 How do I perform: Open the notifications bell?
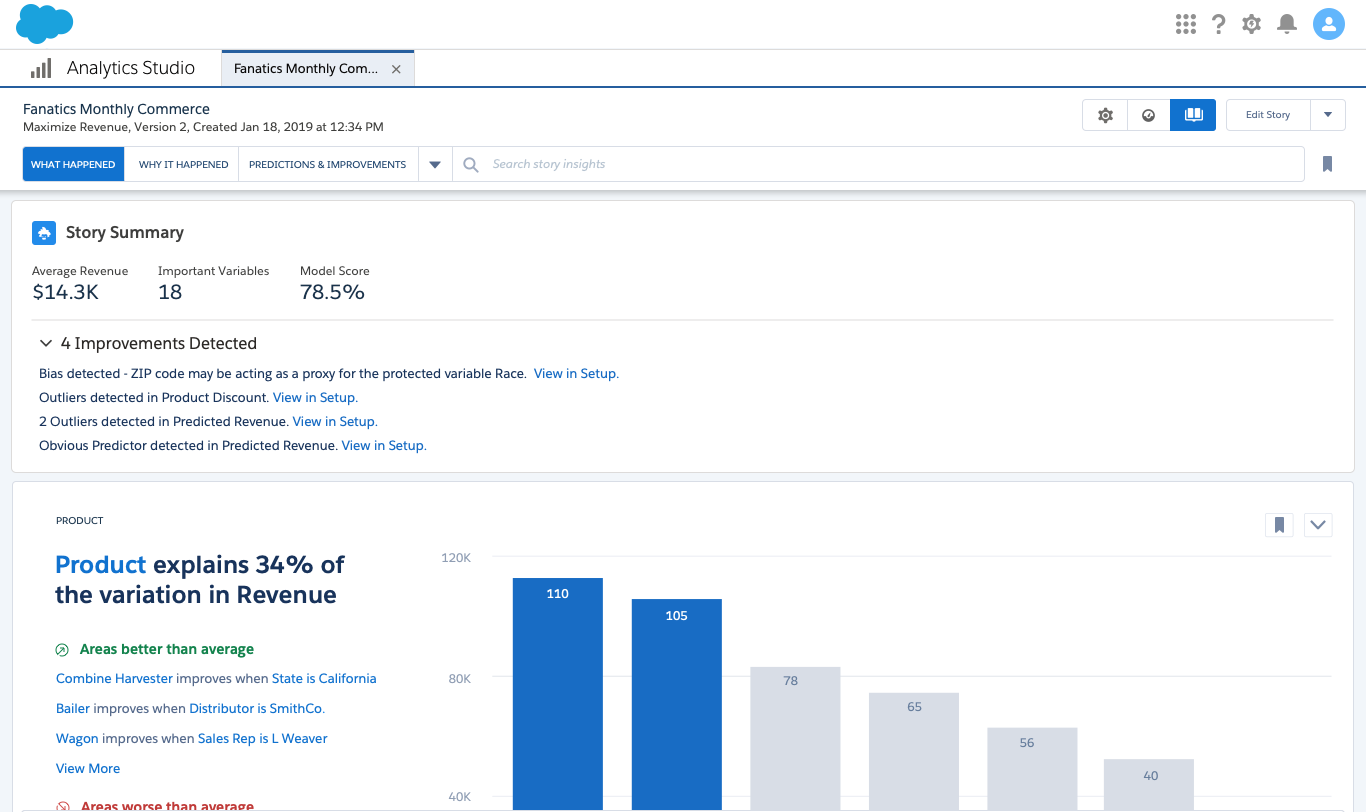[1287, 24]
